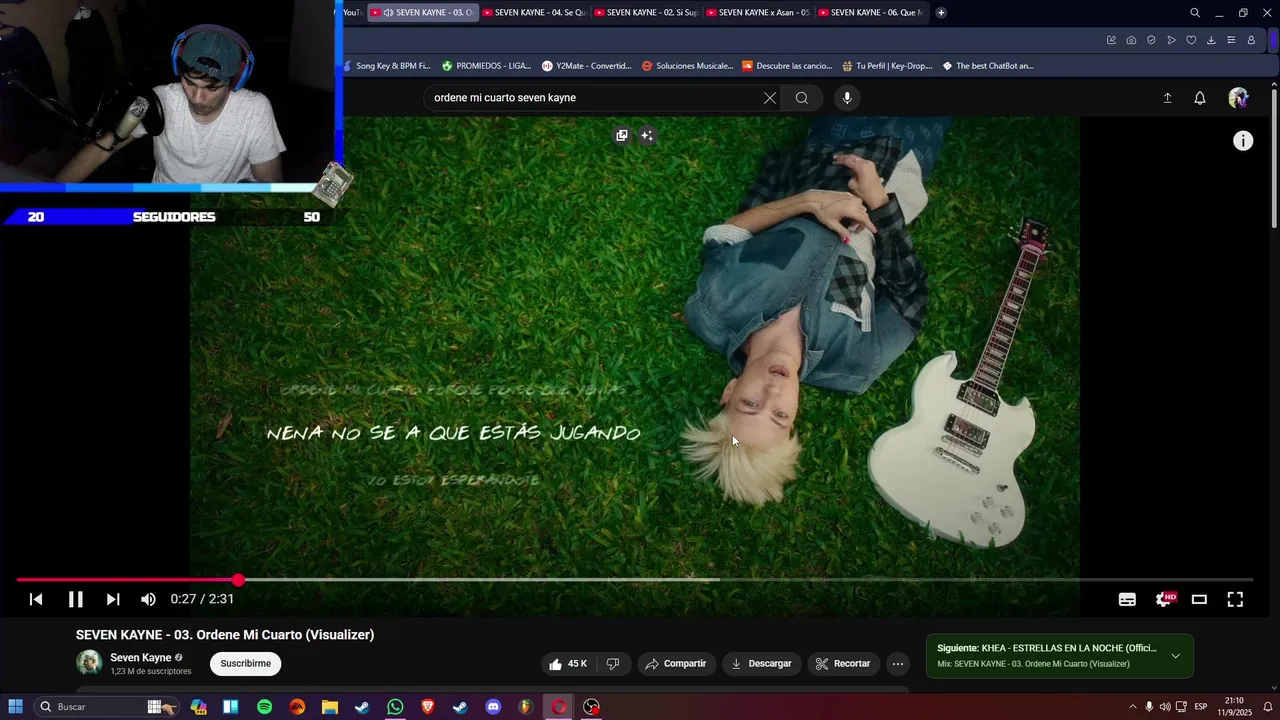The height and width of the screenshot is (720, 1280).
Task: Show hidden system tray icons
Action: [x=1132, y=707]
